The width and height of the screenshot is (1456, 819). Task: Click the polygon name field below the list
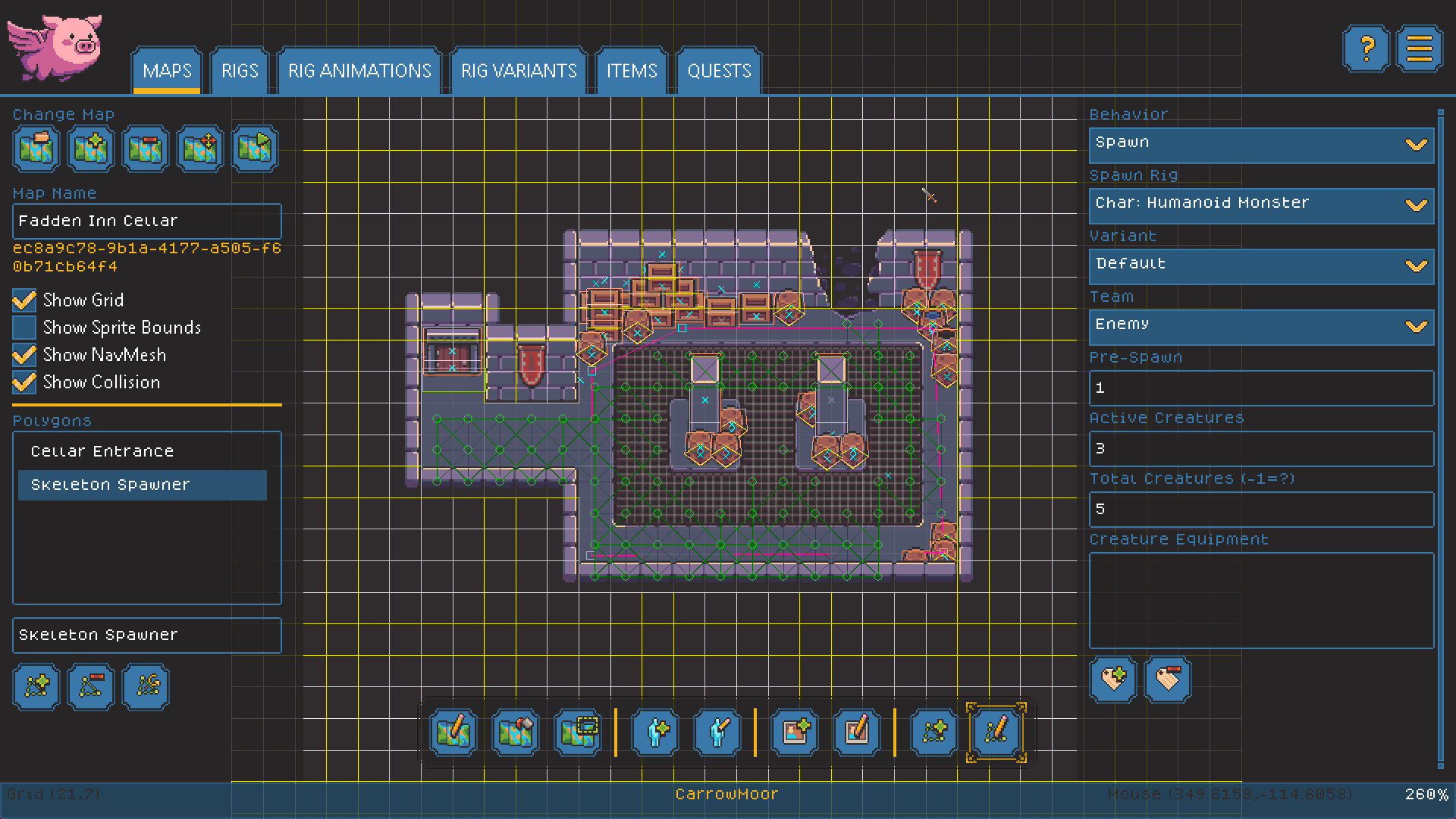pyautogui.click(x=147, y=635)
